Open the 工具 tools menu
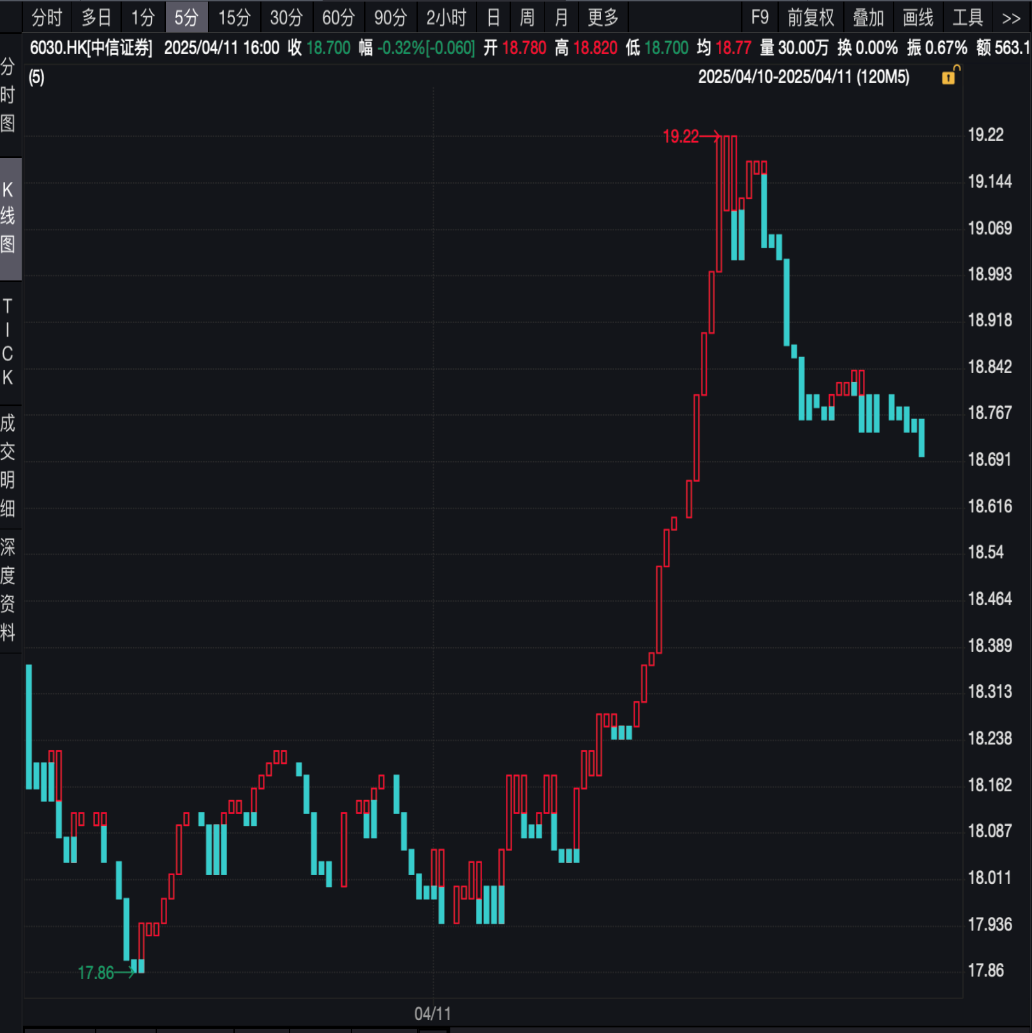 point(968,17)
